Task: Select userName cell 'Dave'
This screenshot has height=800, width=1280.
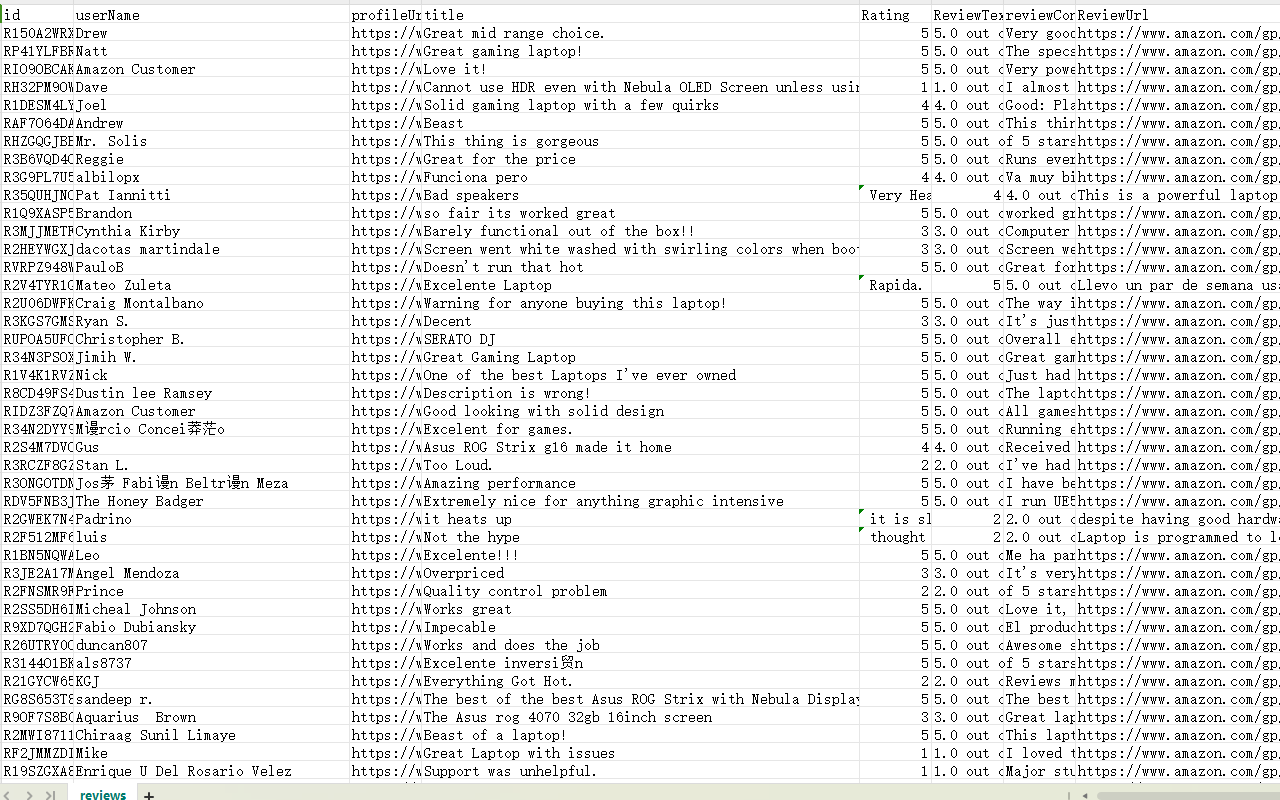Action: [x=212, y=87]
